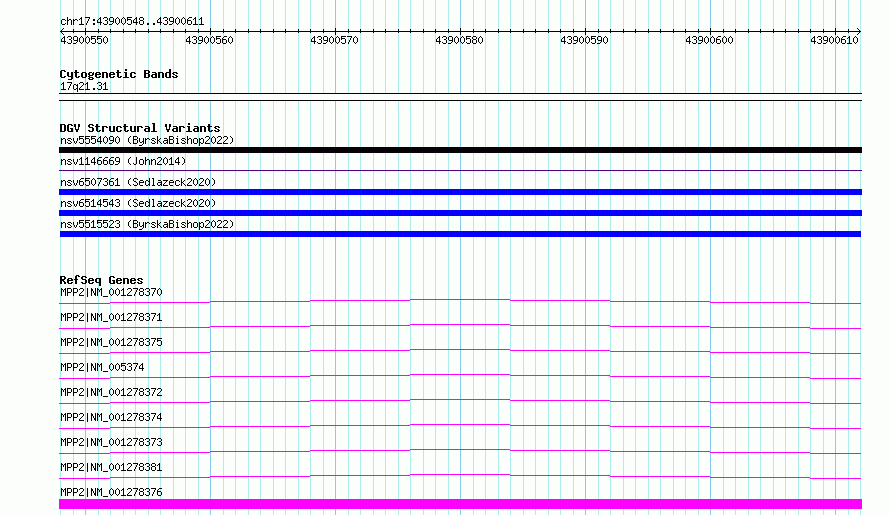Click ruler tick label 43900610

point(834,40)
